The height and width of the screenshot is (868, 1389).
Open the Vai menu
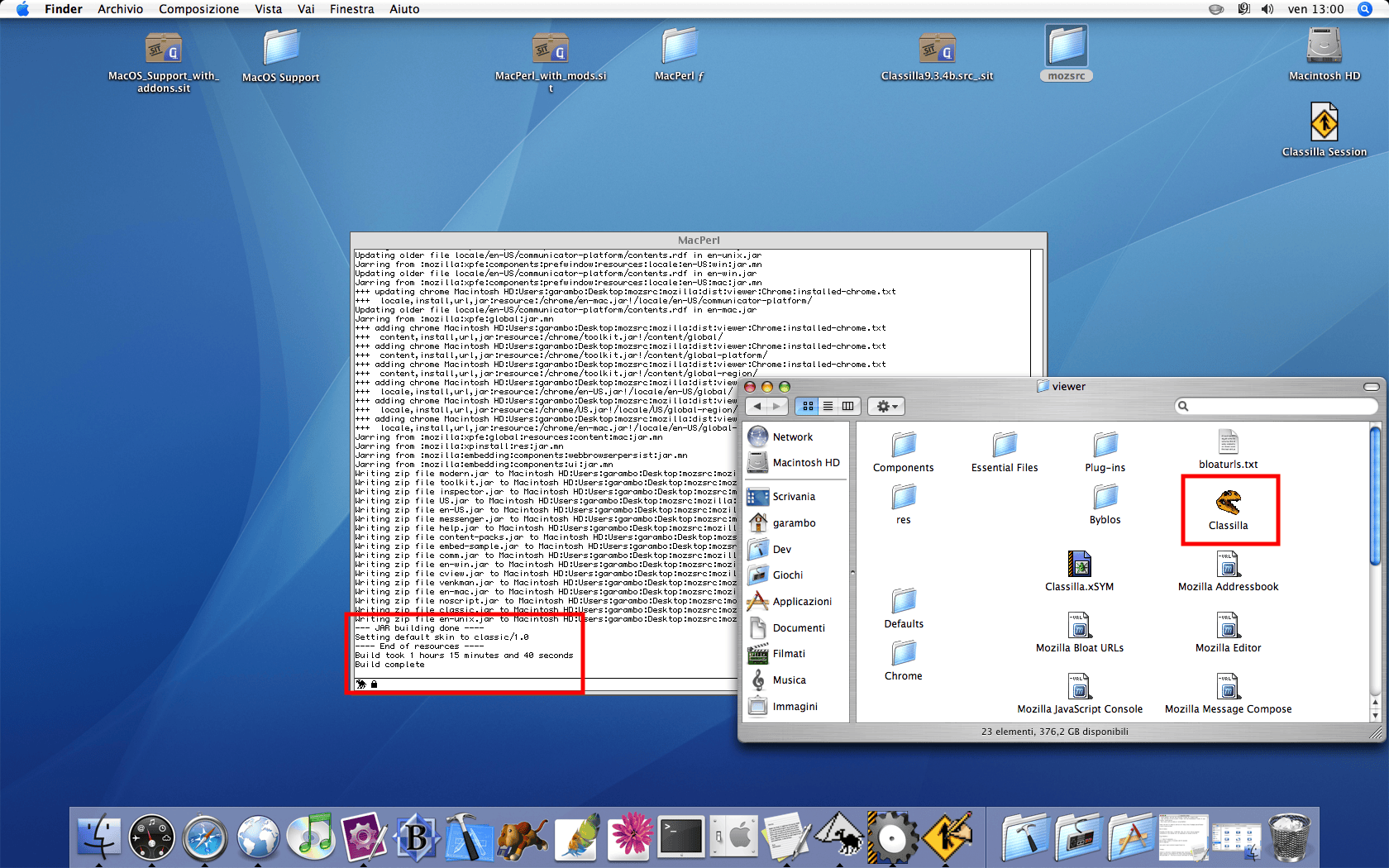(x=306, y=9)
